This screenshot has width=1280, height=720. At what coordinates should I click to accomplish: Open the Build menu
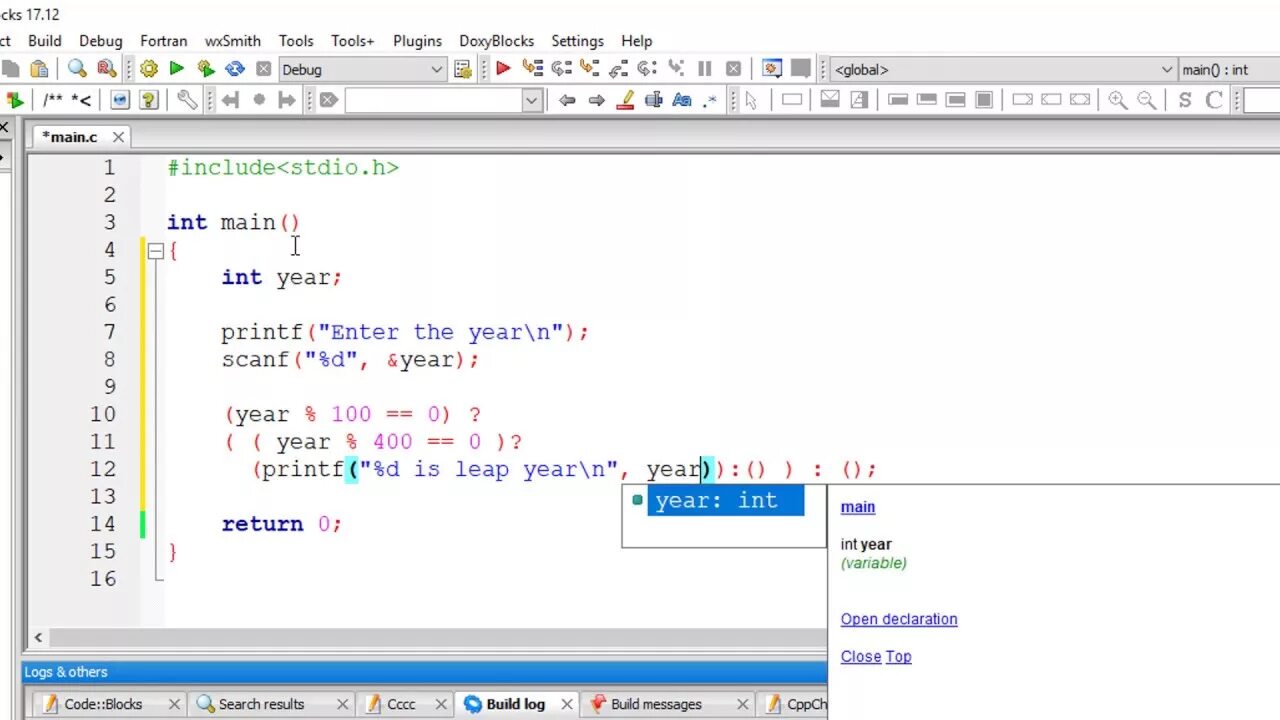[x=45, y=41]
